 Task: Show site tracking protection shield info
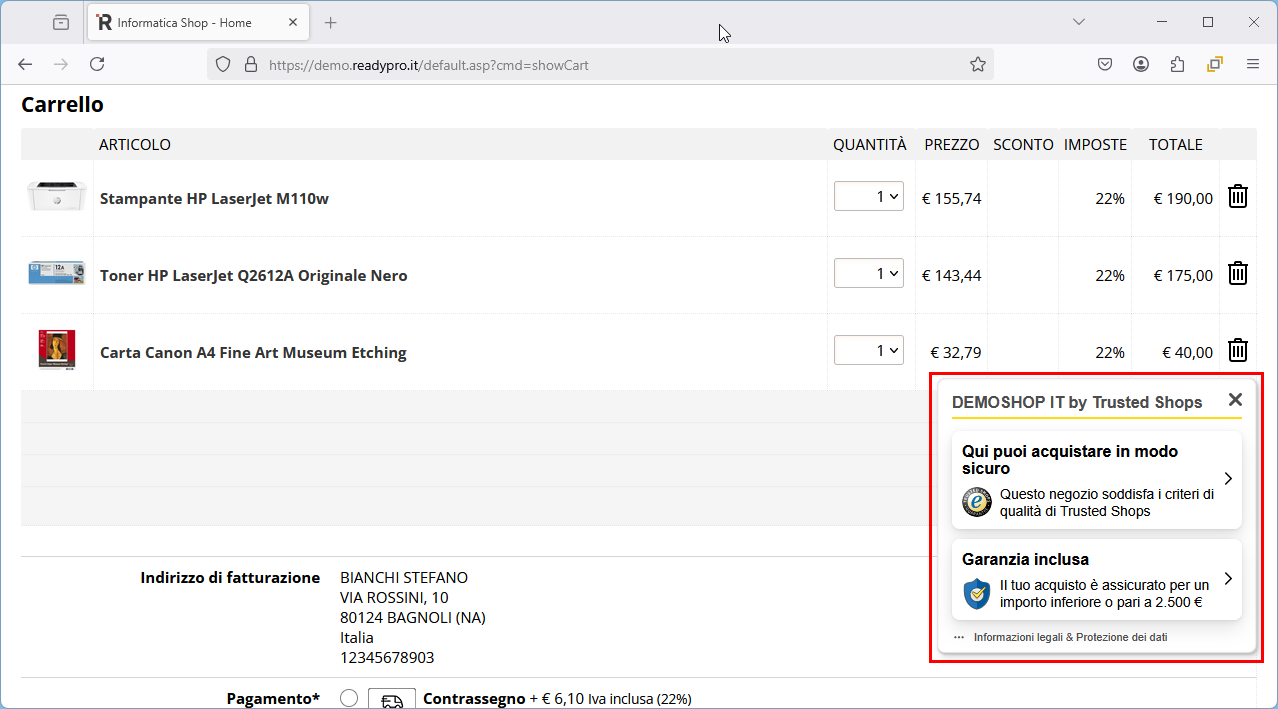click(x=224, y=64)
